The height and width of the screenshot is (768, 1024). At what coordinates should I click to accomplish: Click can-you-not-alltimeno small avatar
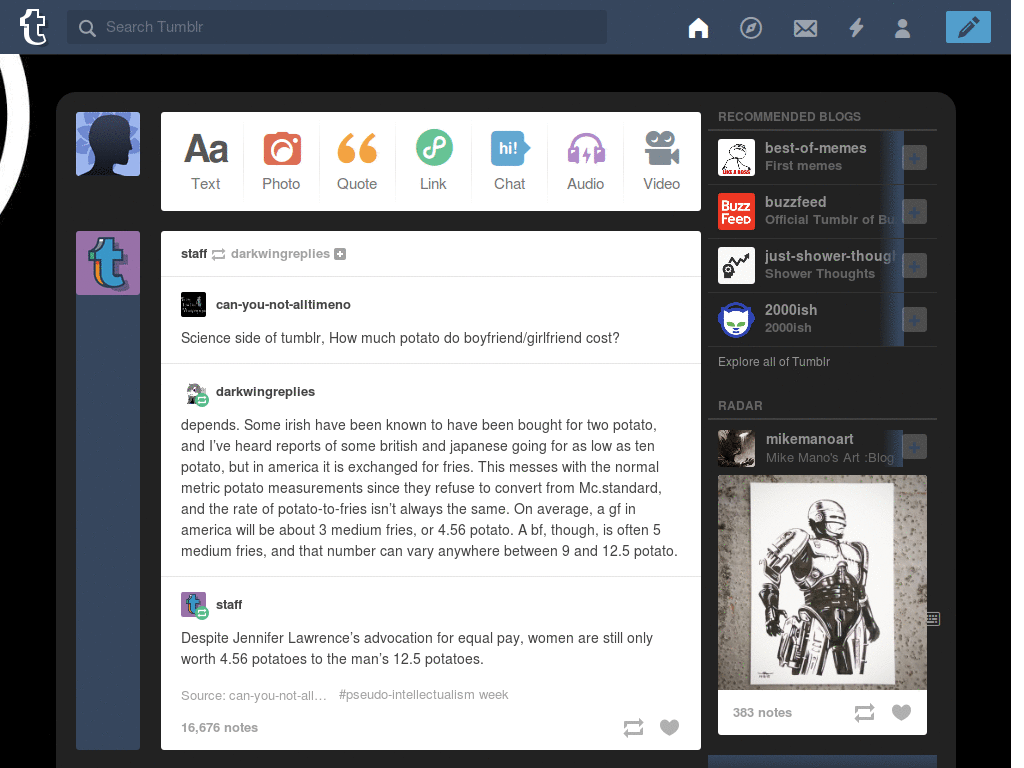pyautogui.click(x=193, y=304)
